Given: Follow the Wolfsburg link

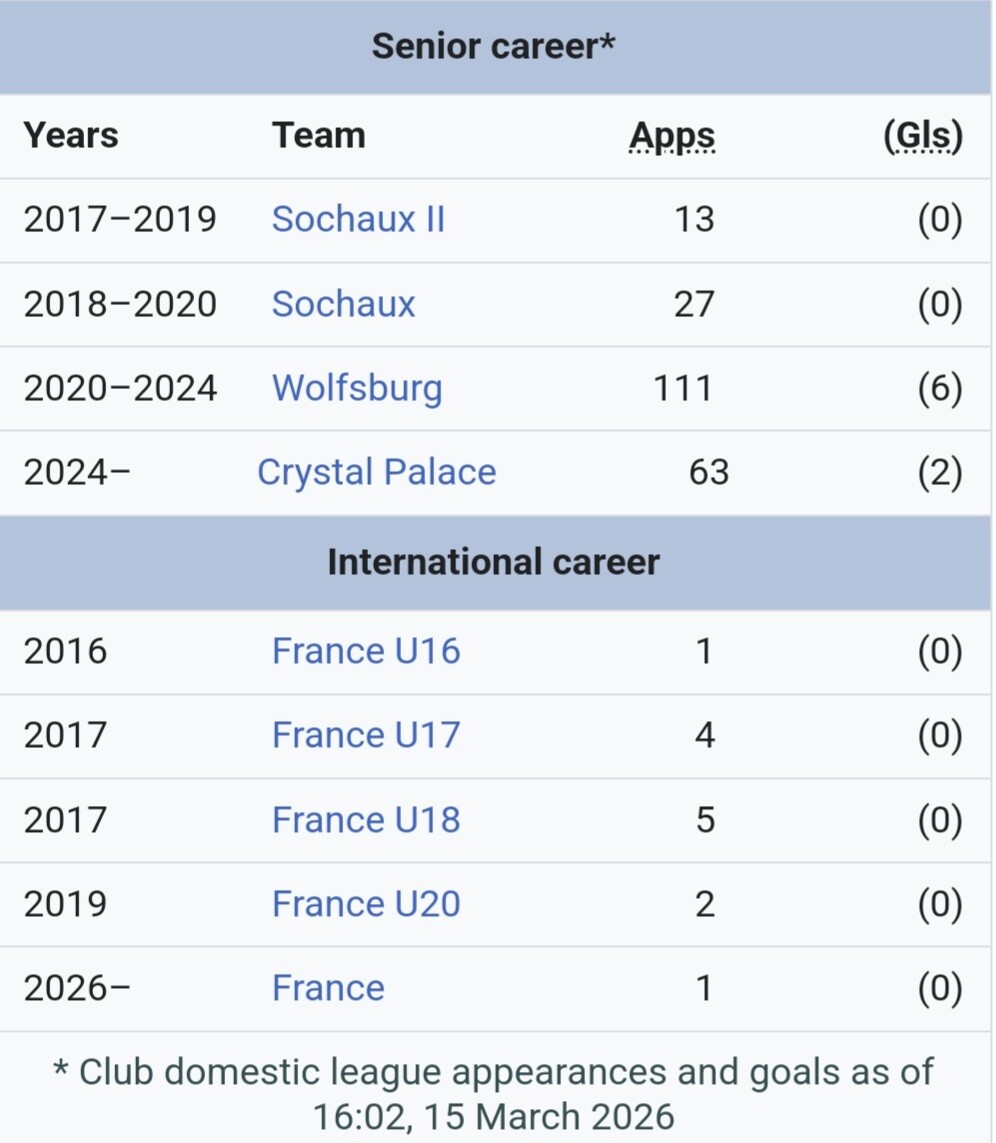Looking at the screenshot, I should (357, 388).
